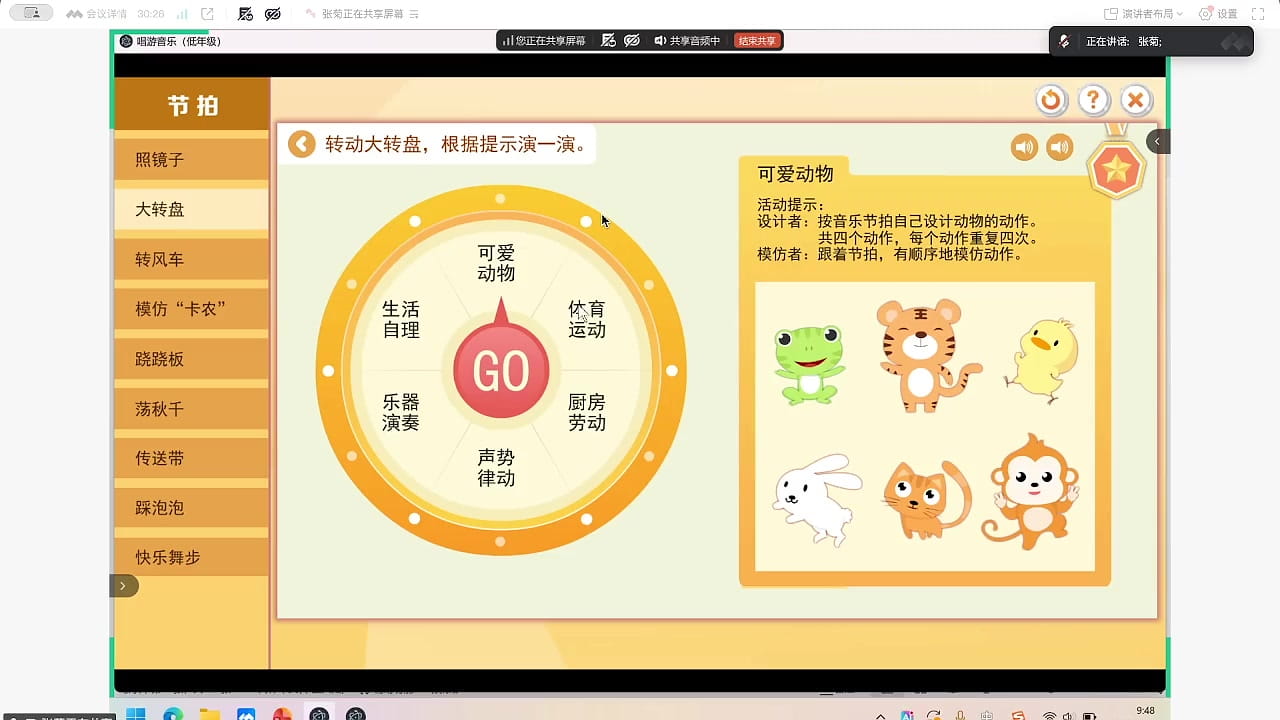Click 厨房劳动 segment on the wheel

point(587,412)
